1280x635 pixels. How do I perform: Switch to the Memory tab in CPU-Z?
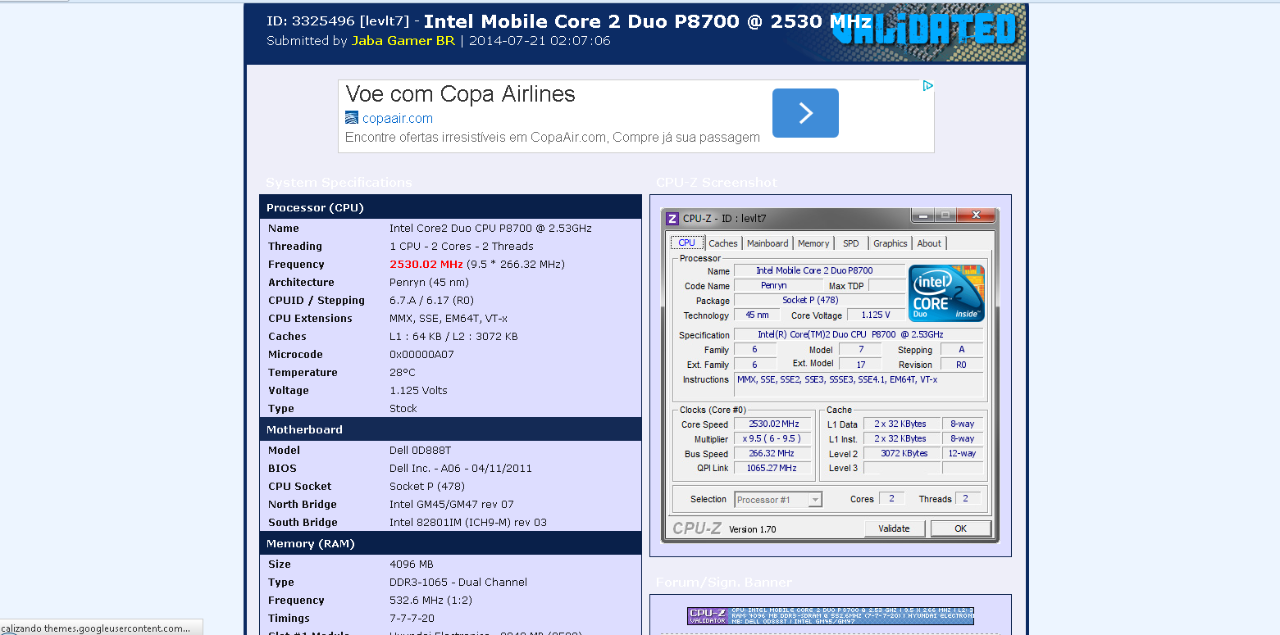(x=813, y=243)
